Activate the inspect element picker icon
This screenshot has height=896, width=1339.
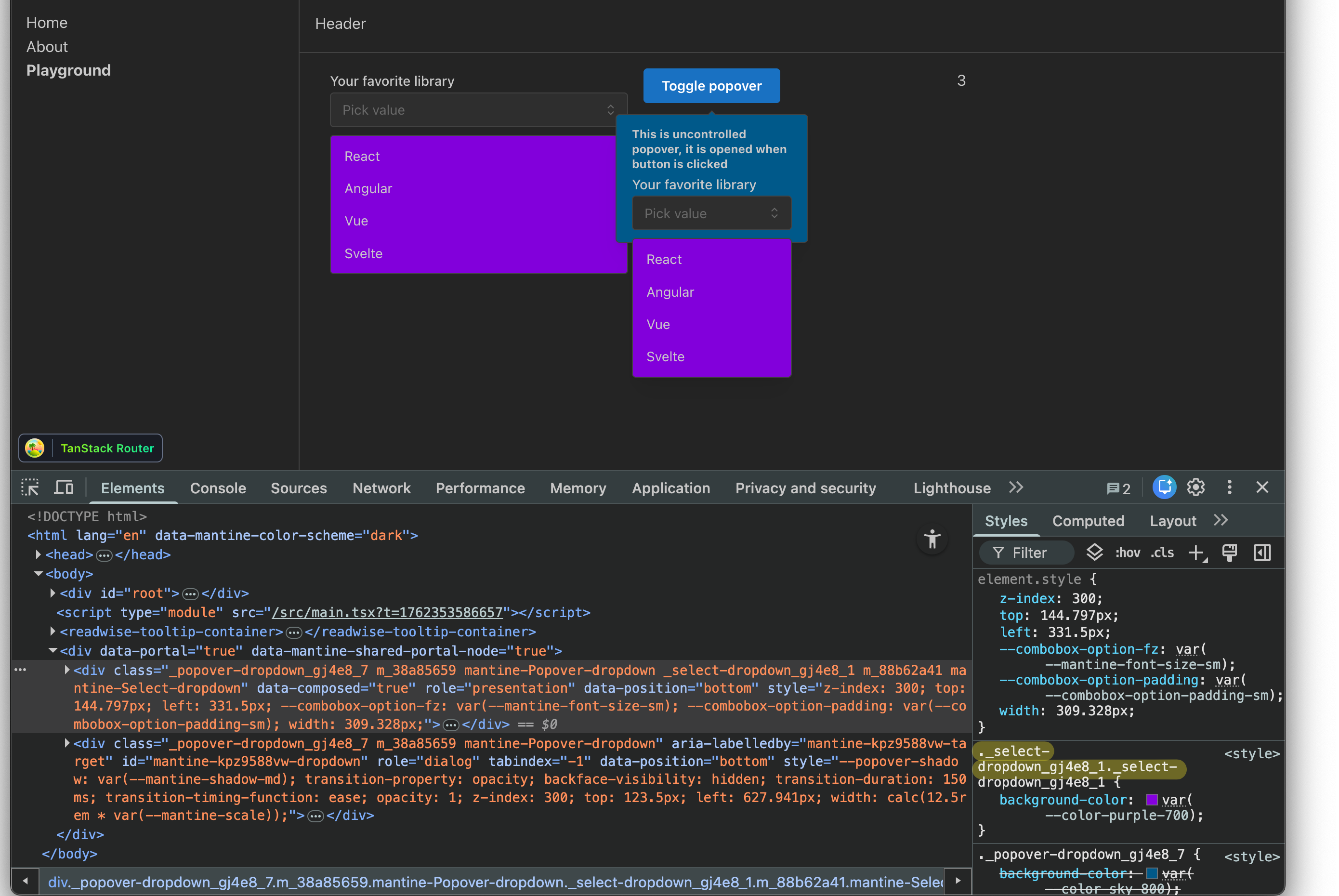click(30, 488)
